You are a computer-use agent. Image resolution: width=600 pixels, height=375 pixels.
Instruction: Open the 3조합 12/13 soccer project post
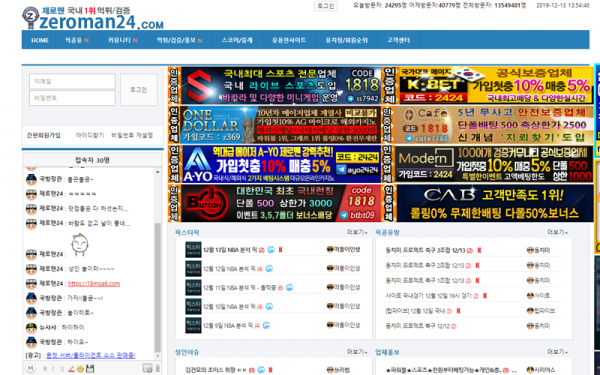pos(425,251)
